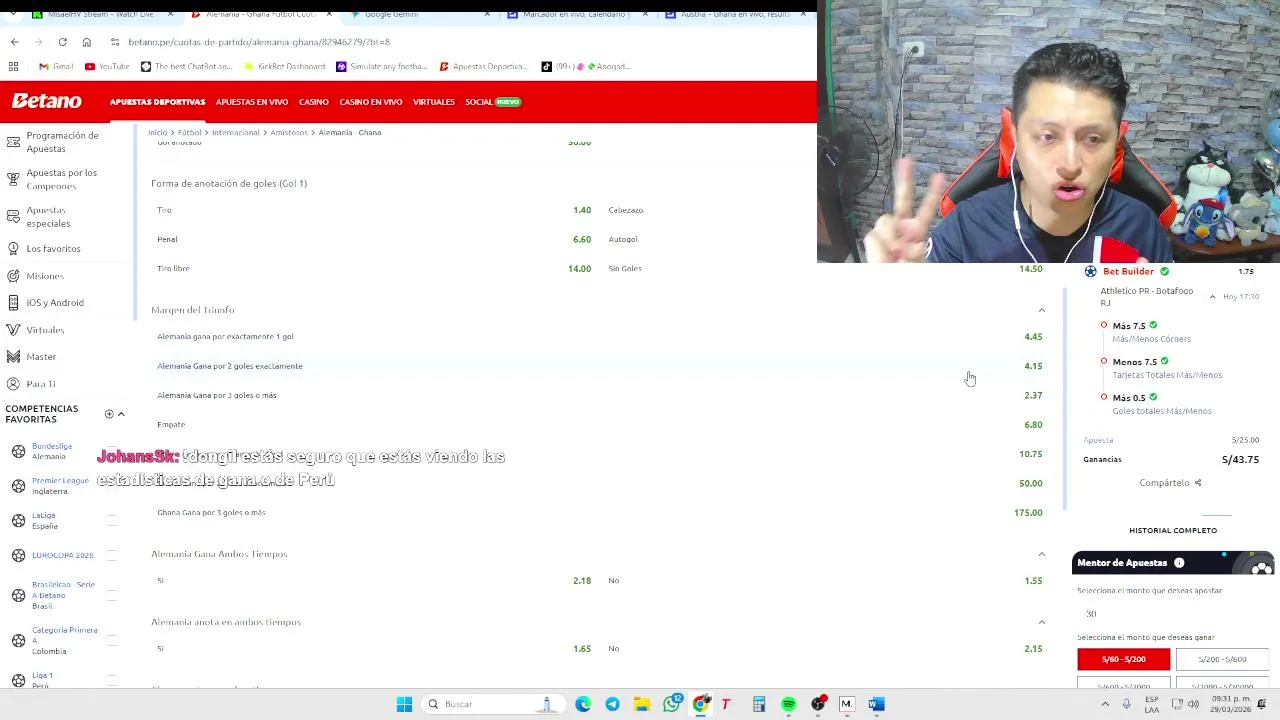Choose the S/60 - S/200 win range

(x=1123, y=659)
